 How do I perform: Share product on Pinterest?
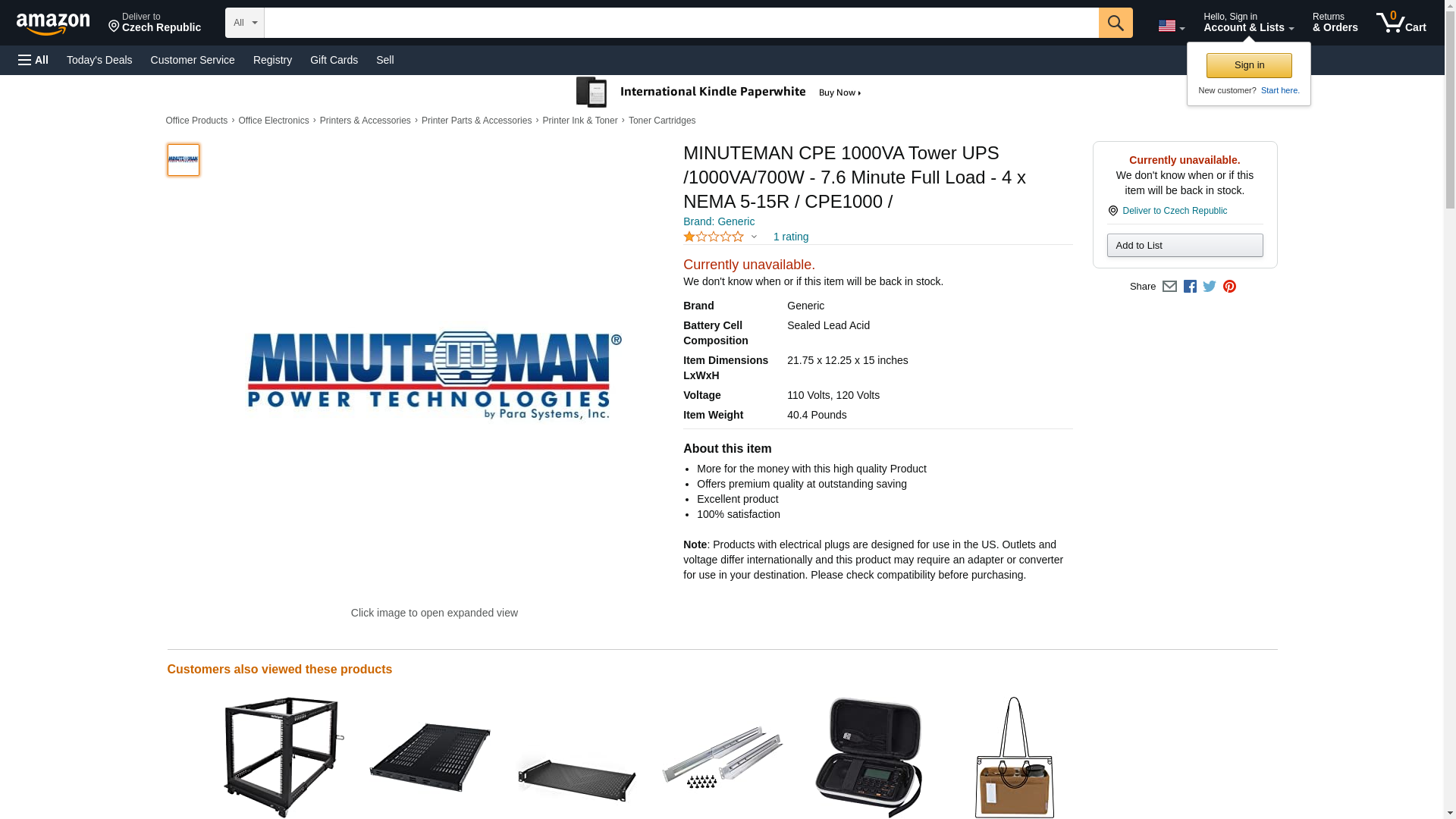[1229, 287]
